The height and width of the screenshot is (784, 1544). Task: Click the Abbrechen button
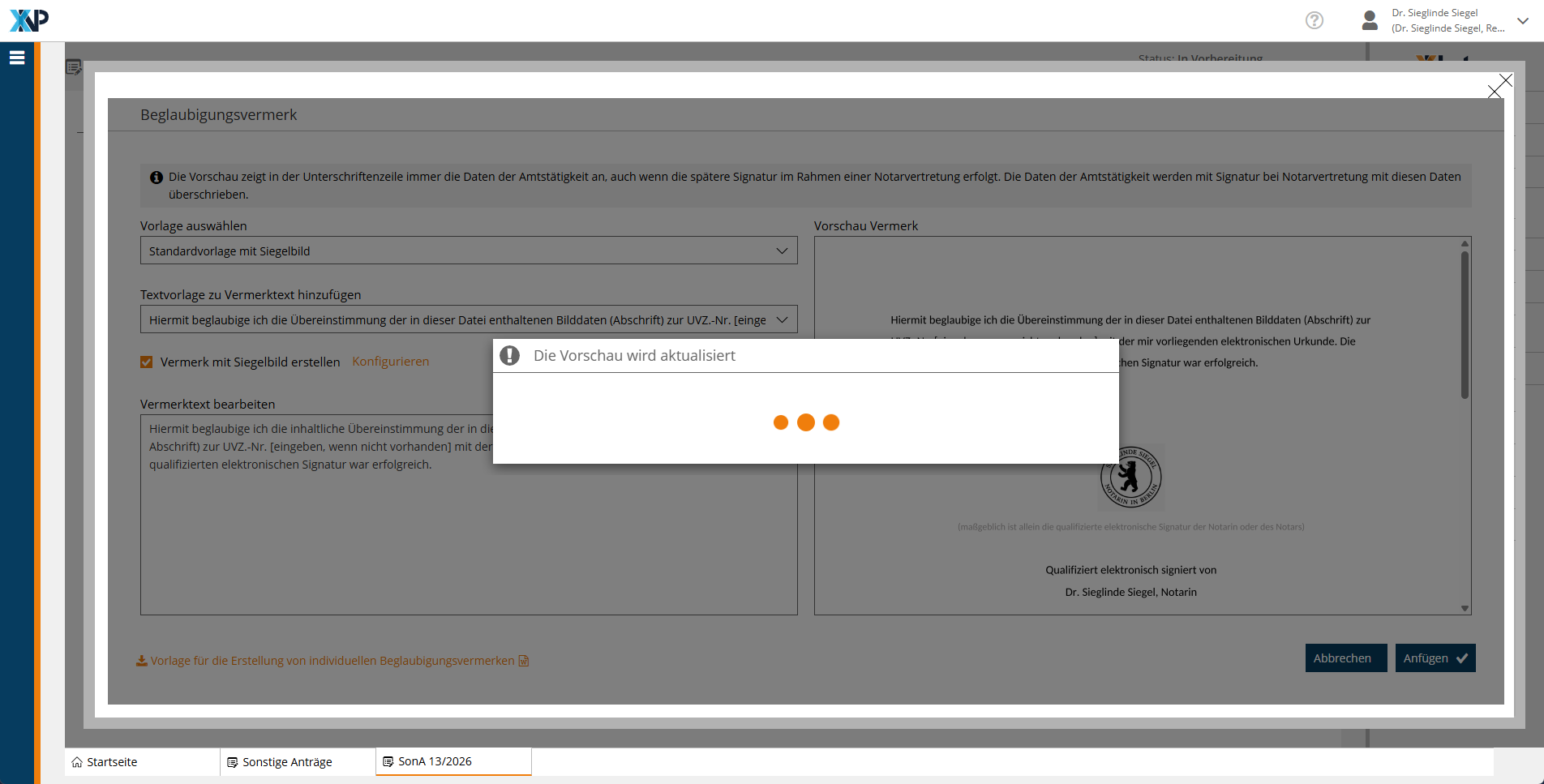1345,658
